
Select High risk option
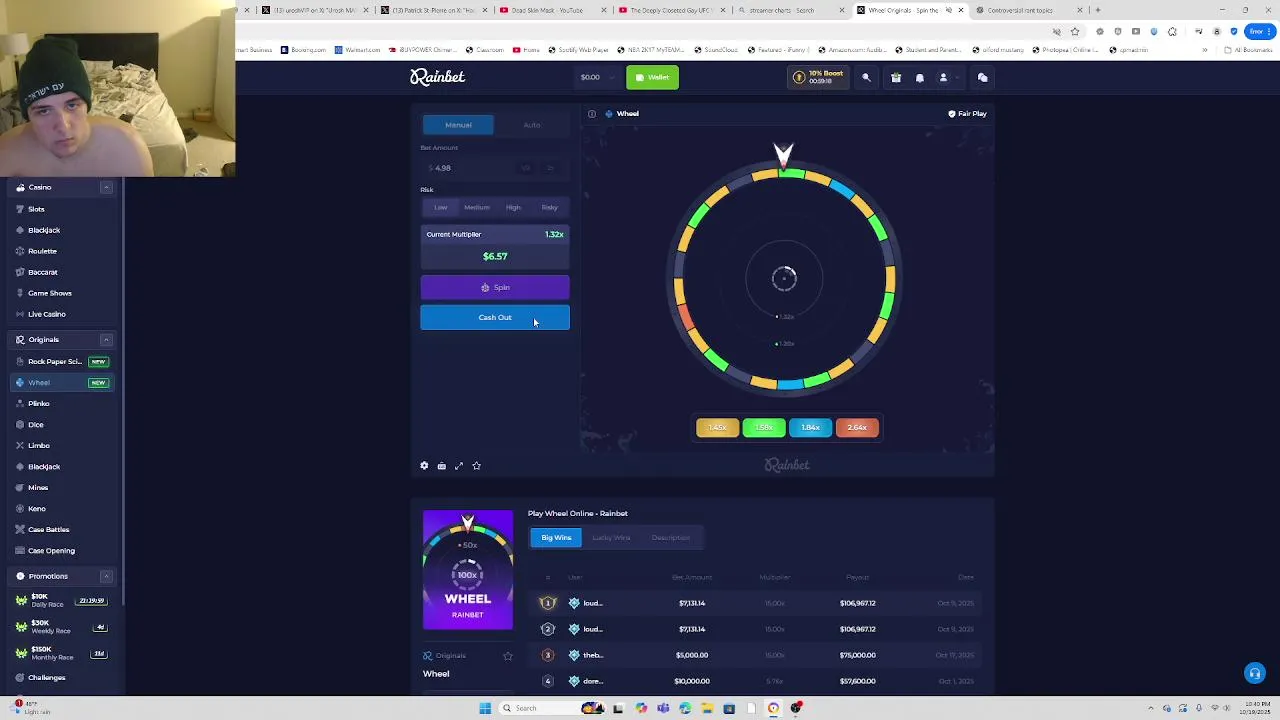click(513, 207)
